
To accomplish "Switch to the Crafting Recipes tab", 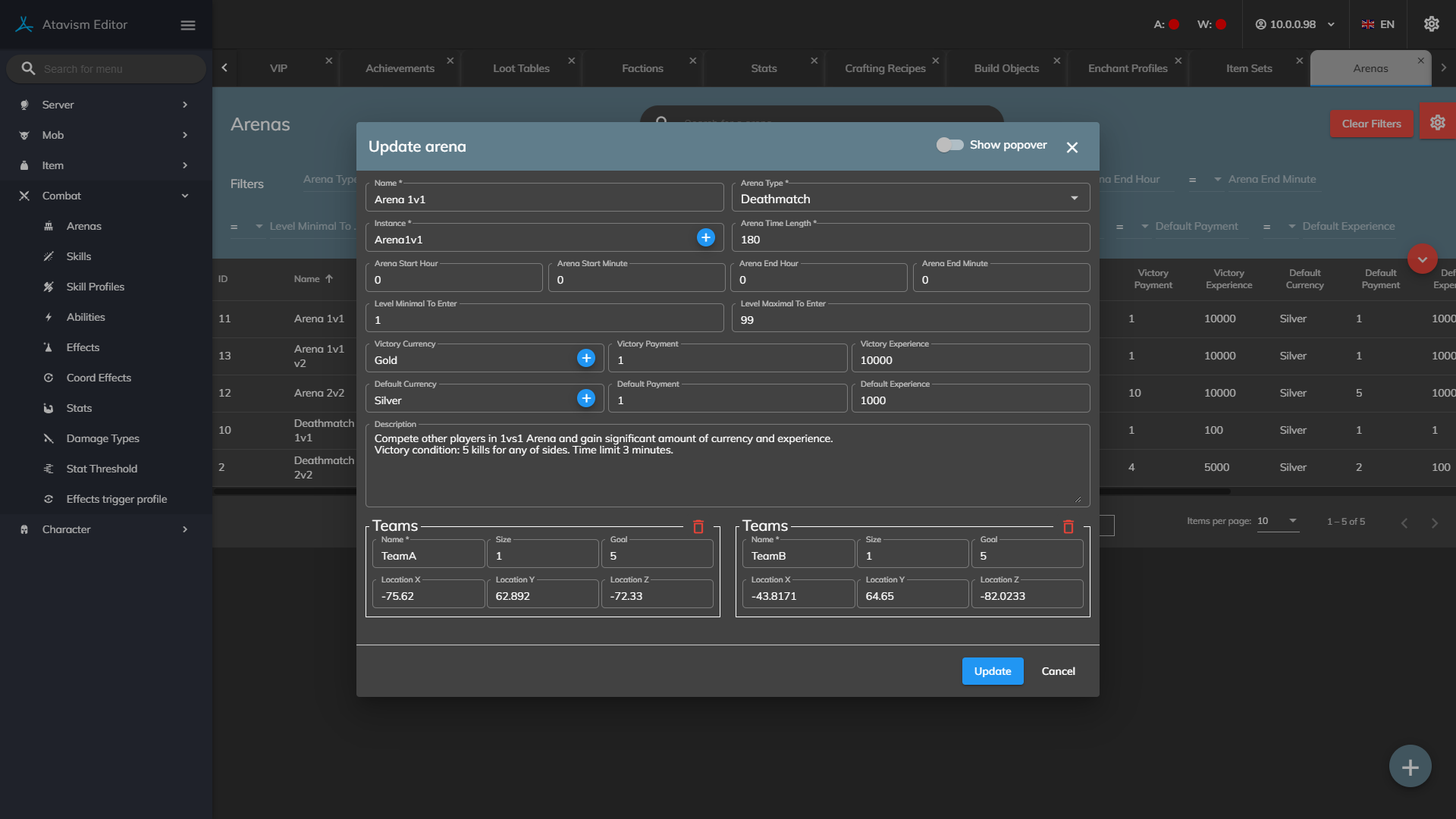I will [x=885, y=68].
